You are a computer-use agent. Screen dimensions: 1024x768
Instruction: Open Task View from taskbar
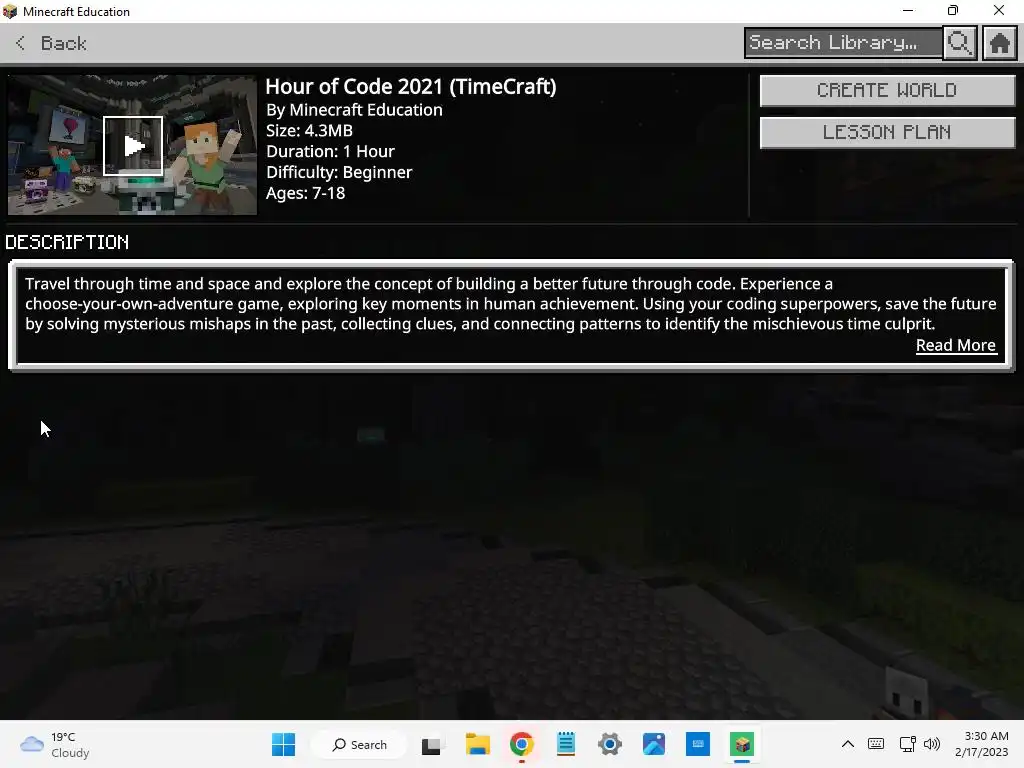(x=431, y=744)
